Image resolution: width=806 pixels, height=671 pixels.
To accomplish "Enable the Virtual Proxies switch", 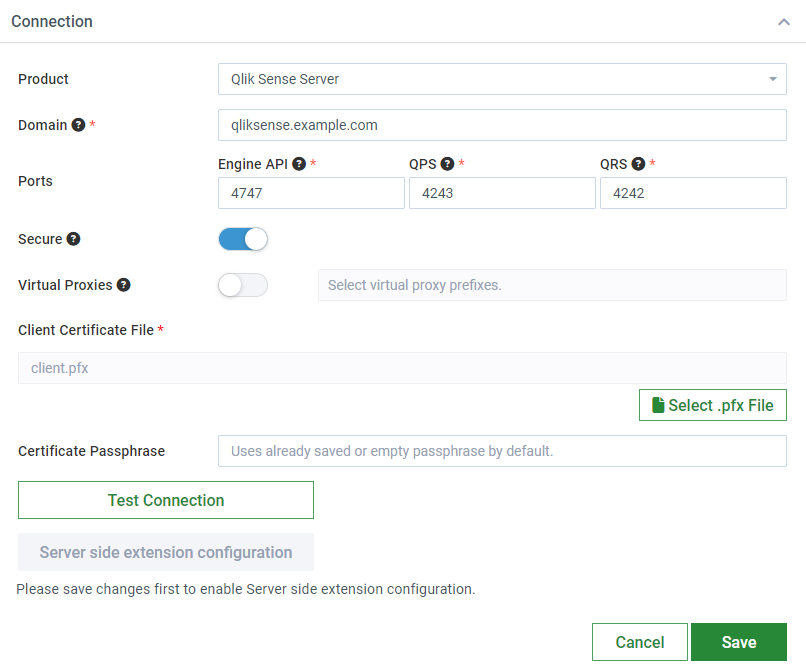I will (243, 285).
